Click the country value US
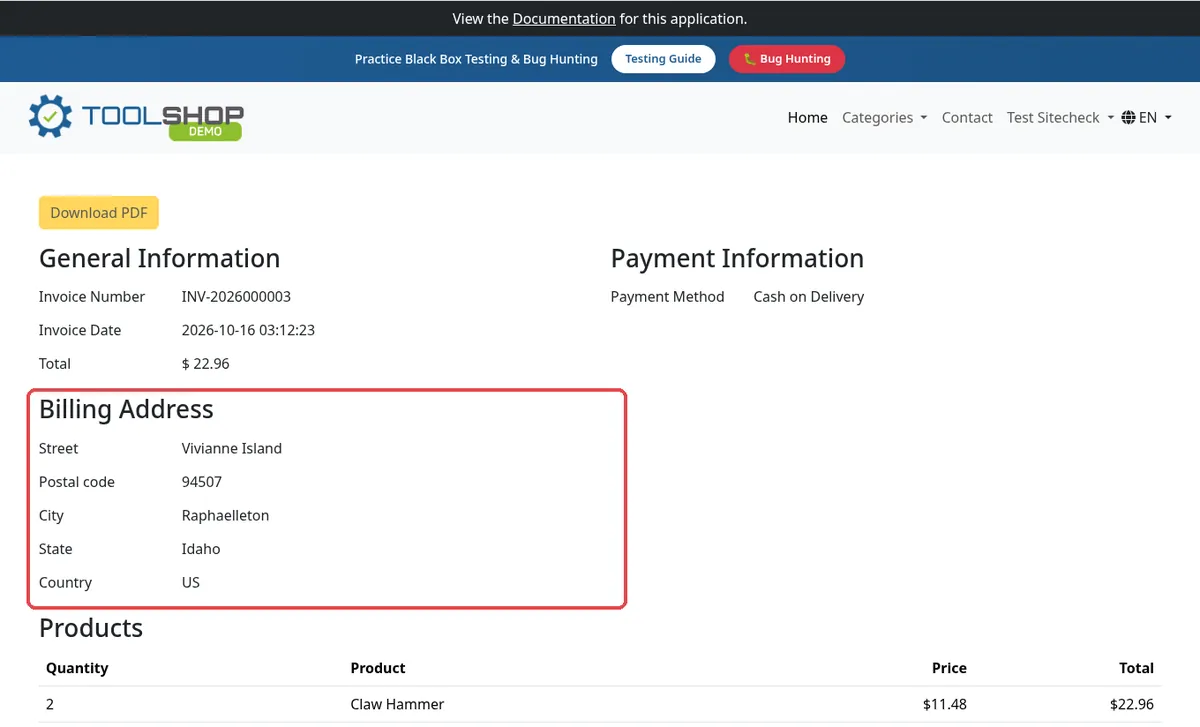The height and width of the screenshot is (727, 1200). [191, 583]
